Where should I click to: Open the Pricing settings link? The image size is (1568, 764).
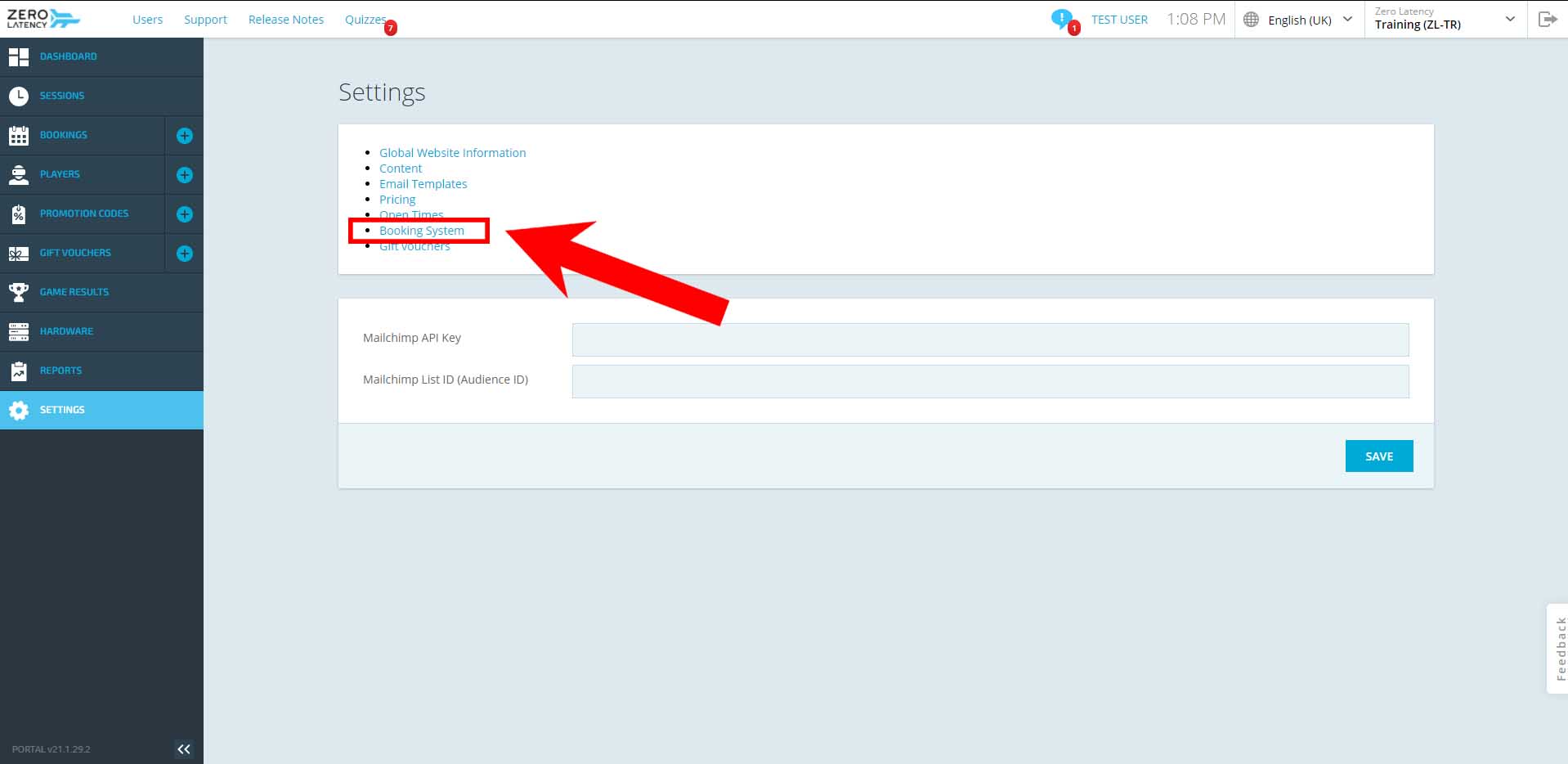[397, 200]
